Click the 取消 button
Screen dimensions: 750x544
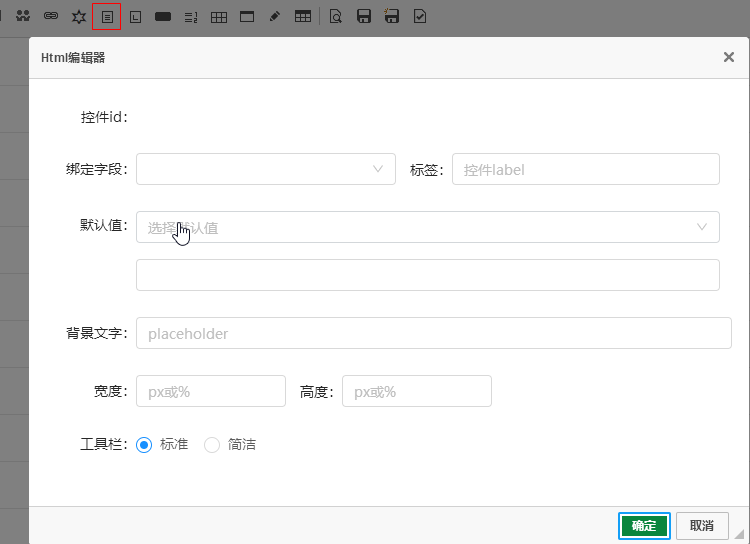pyautogui.click(x=702, y=526)
